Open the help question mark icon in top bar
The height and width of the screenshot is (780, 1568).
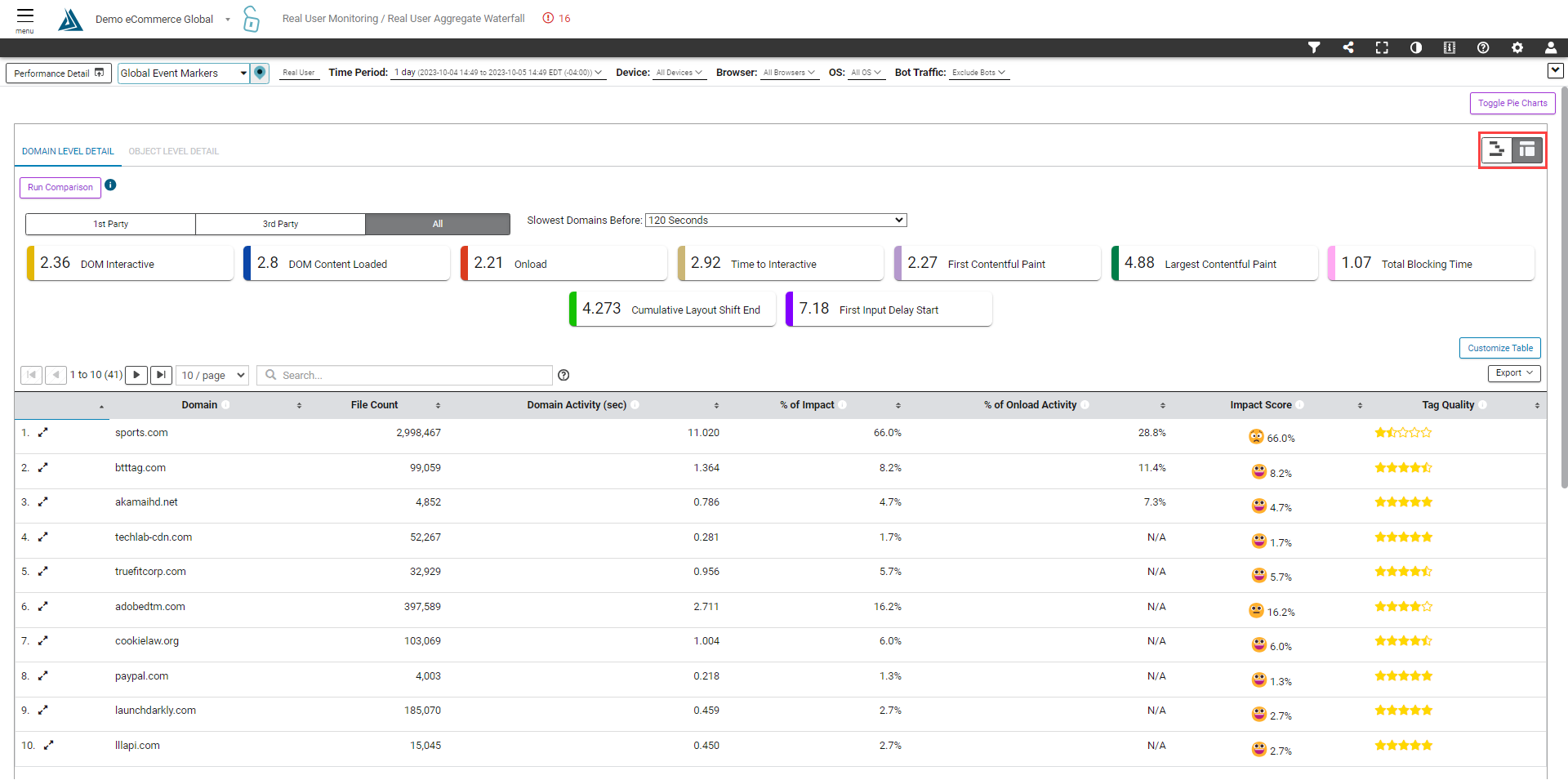tap(1483, 47)
